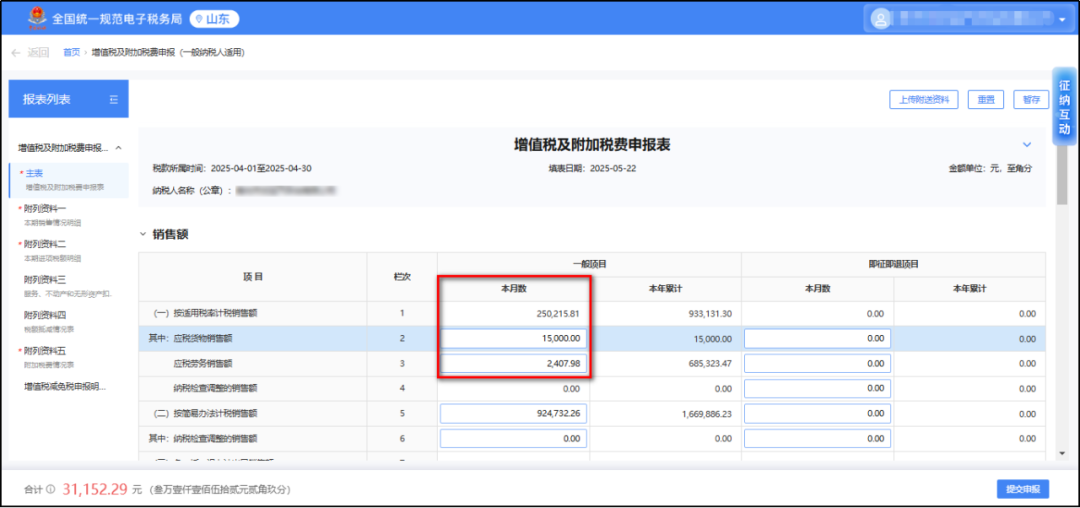Click the 填表日期 2025-05-22 text

(592, 168)
